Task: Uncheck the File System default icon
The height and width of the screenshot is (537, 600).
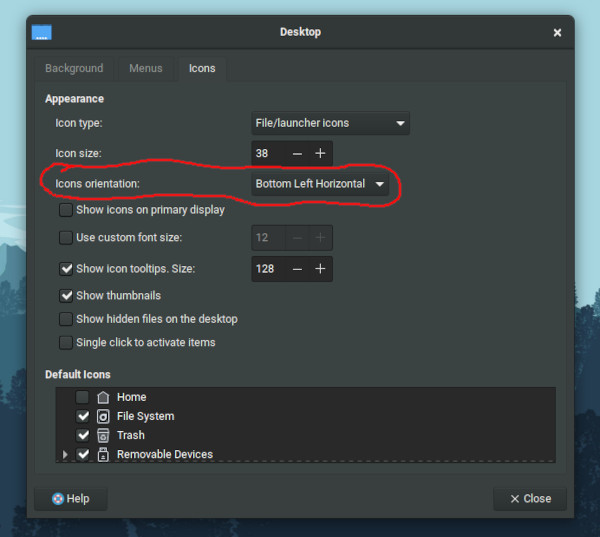Action: pyautogui.click(x=83, y=416)
